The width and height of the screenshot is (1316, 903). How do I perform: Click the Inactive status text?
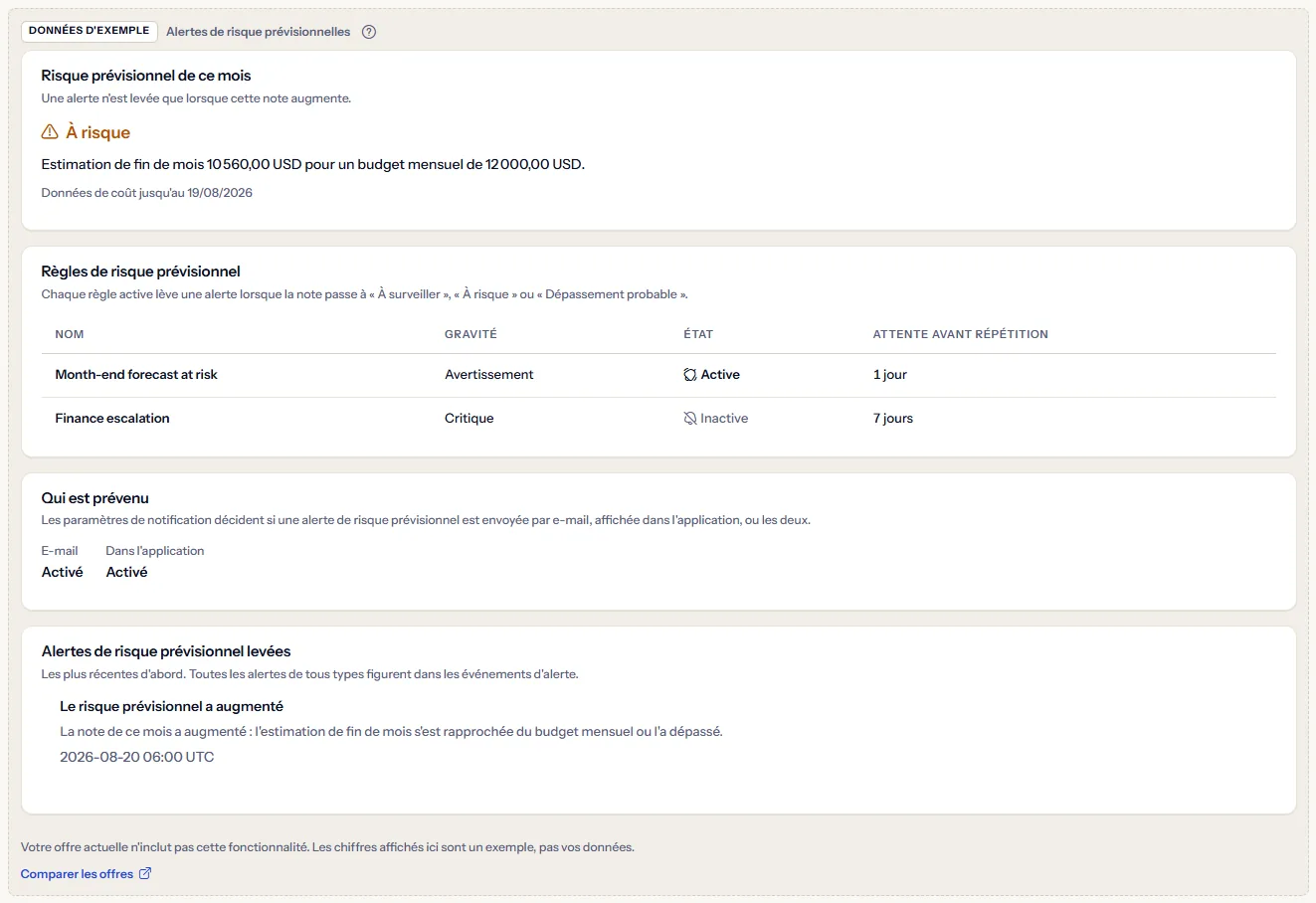click(x=724, y=419)
